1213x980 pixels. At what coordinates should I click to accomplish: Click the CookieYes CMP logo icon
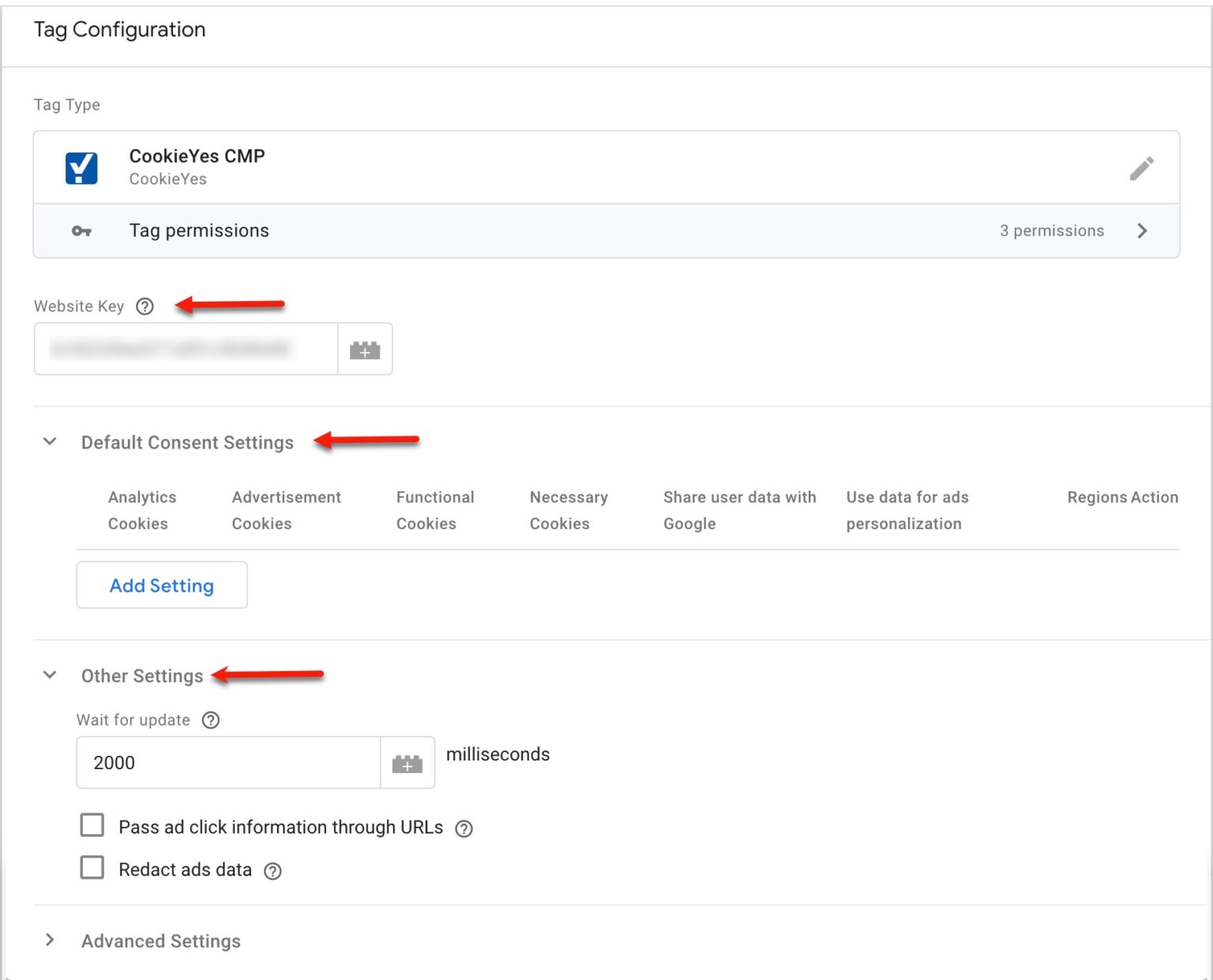click(81, 167)
